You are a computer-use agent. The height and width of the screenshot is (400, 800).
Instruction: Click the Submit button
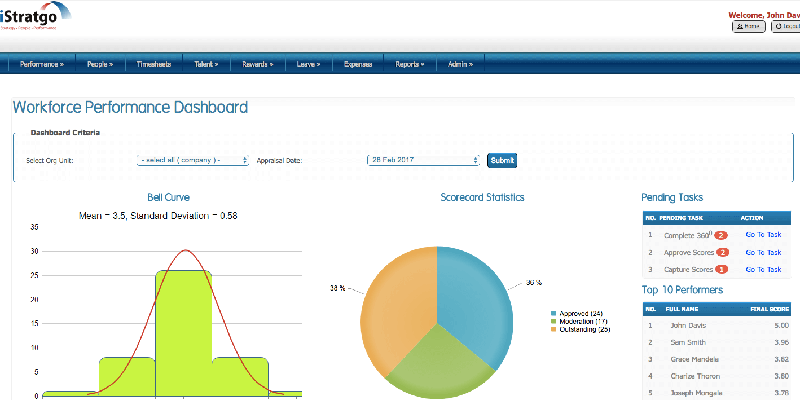tap(502, 160)
